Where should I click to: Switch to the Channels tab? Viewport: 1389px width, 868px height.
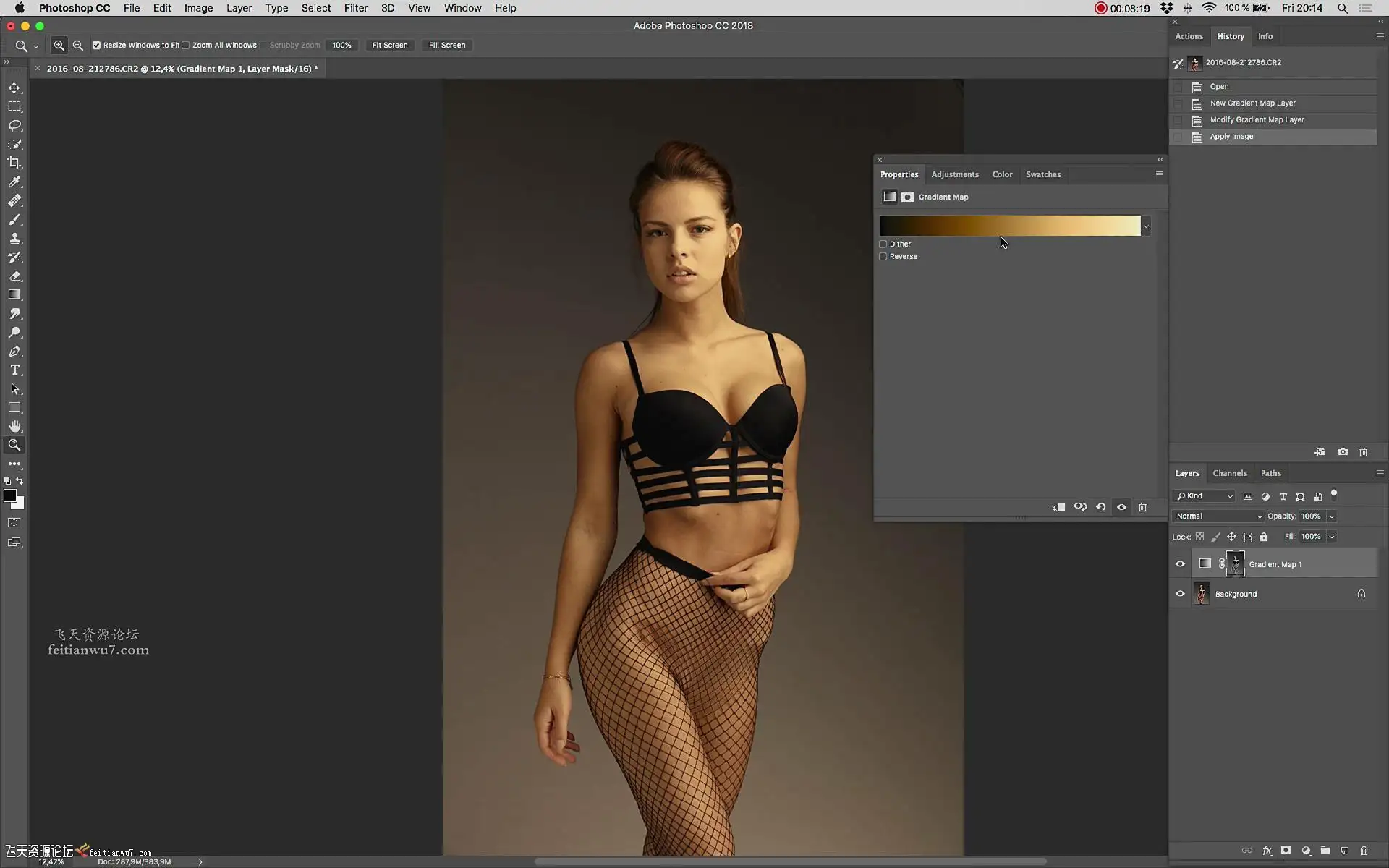[x=1229, y=473]
